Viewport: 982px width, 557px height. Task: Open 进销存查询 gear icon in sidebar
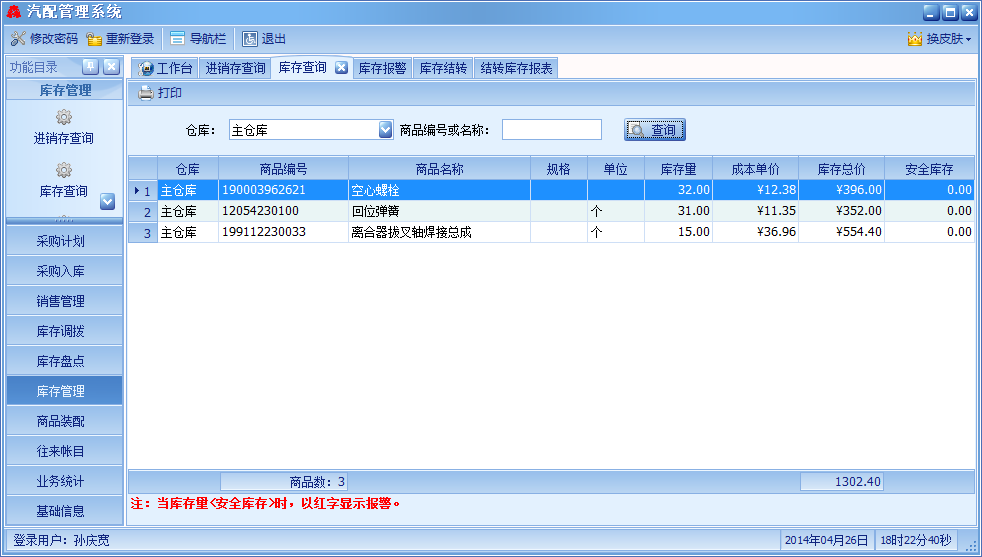coord(64,118)
